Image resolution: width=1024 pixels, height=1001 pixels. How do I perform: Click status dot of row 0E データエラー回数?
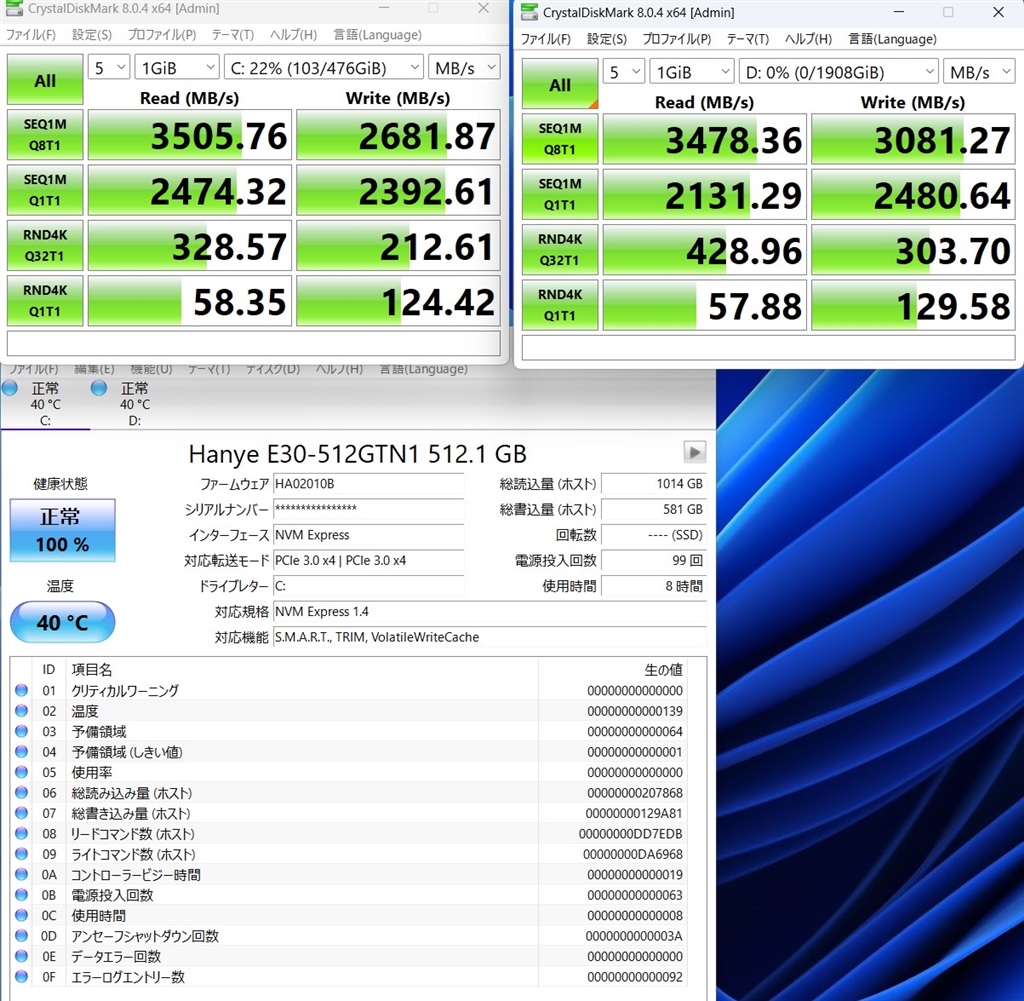[22, 956]
